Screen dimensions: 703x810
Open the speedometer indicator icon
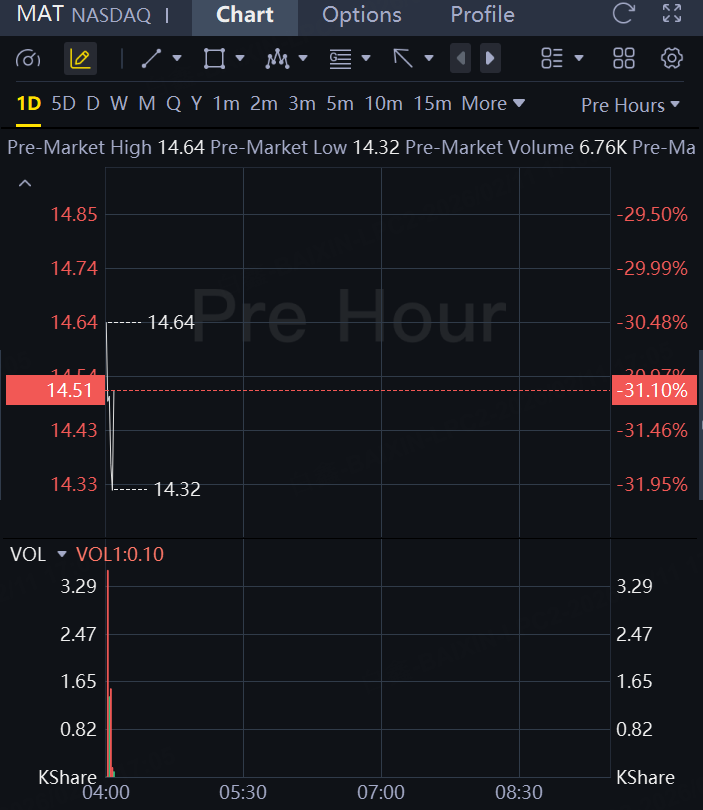pyautogui.click(x=28, y=59)
